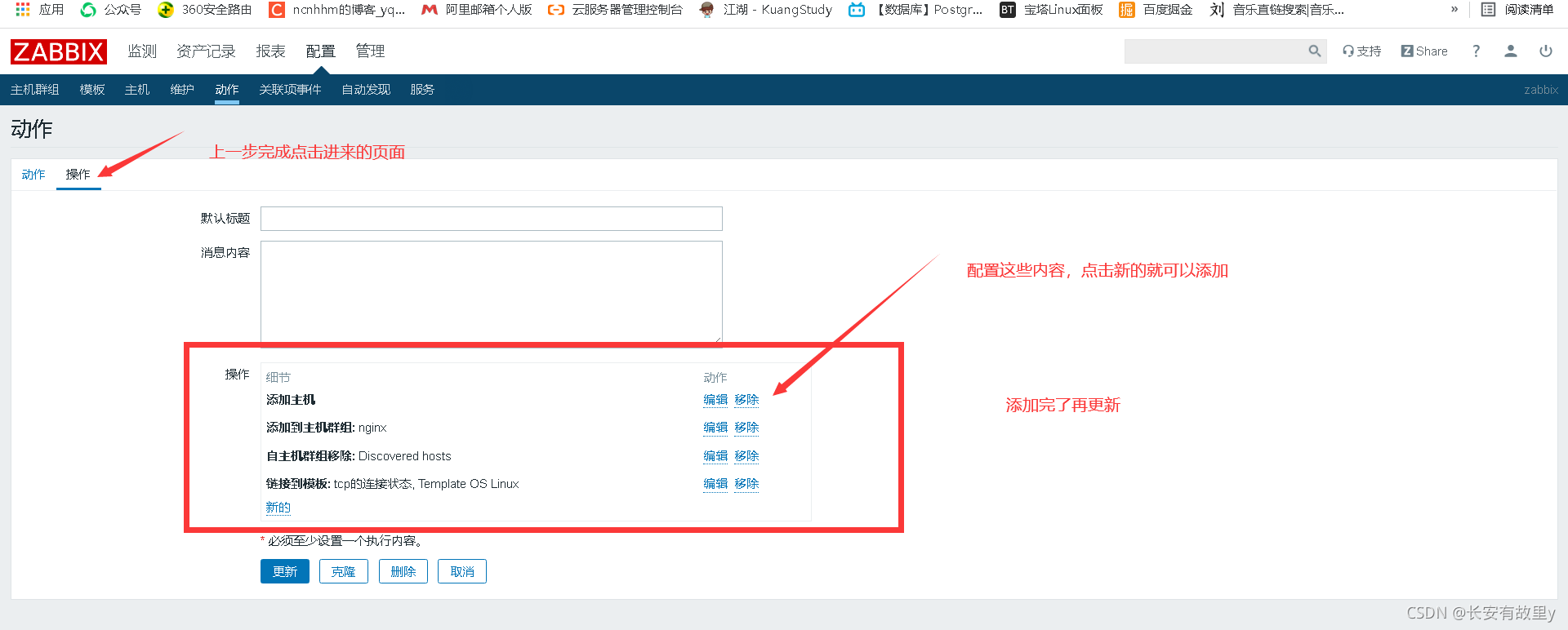1568x630 pixels.
Task: Edit the 链接到模板 operation
Action: coord(715,484)
